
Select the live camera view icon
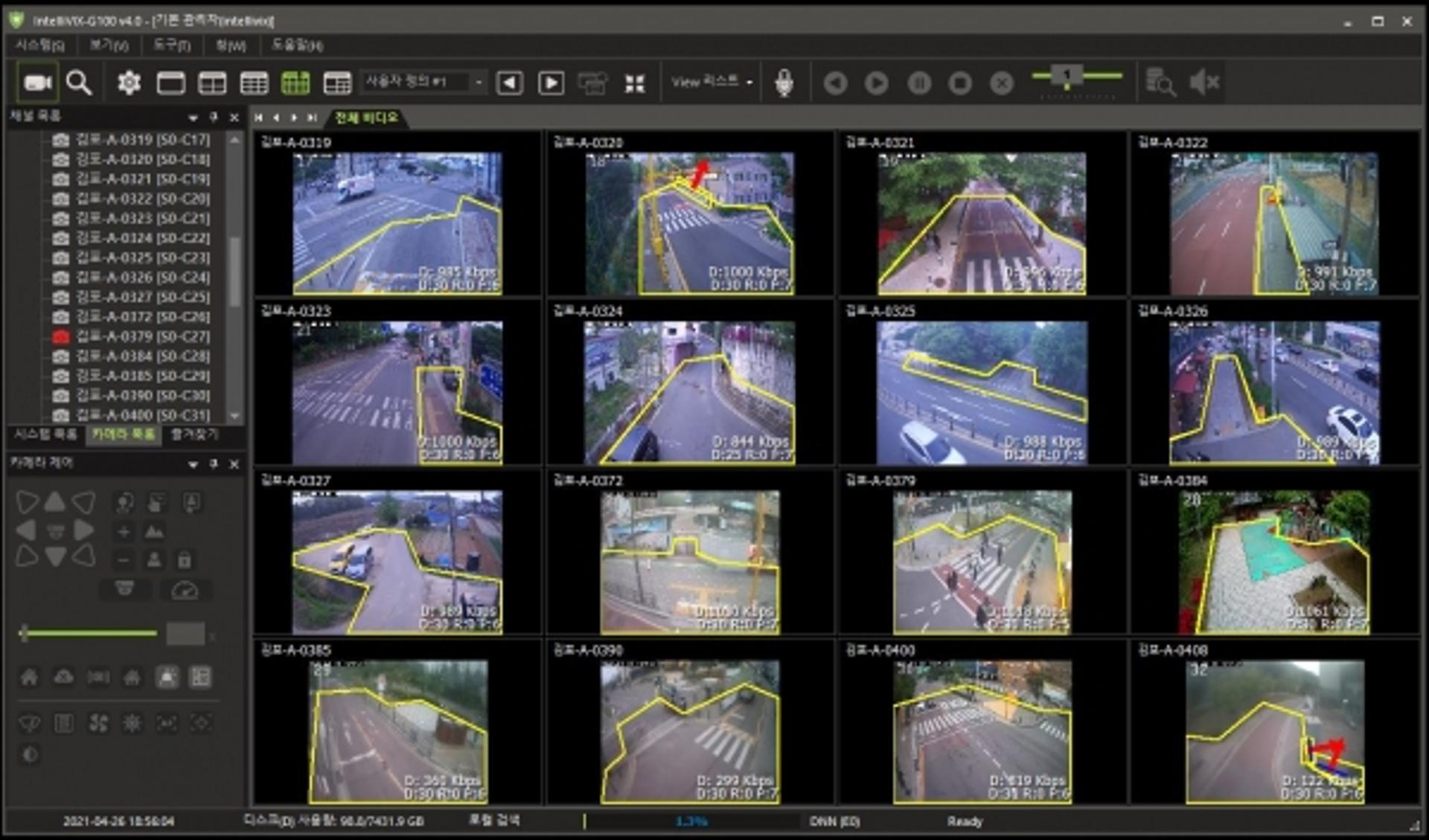(37, 82)
